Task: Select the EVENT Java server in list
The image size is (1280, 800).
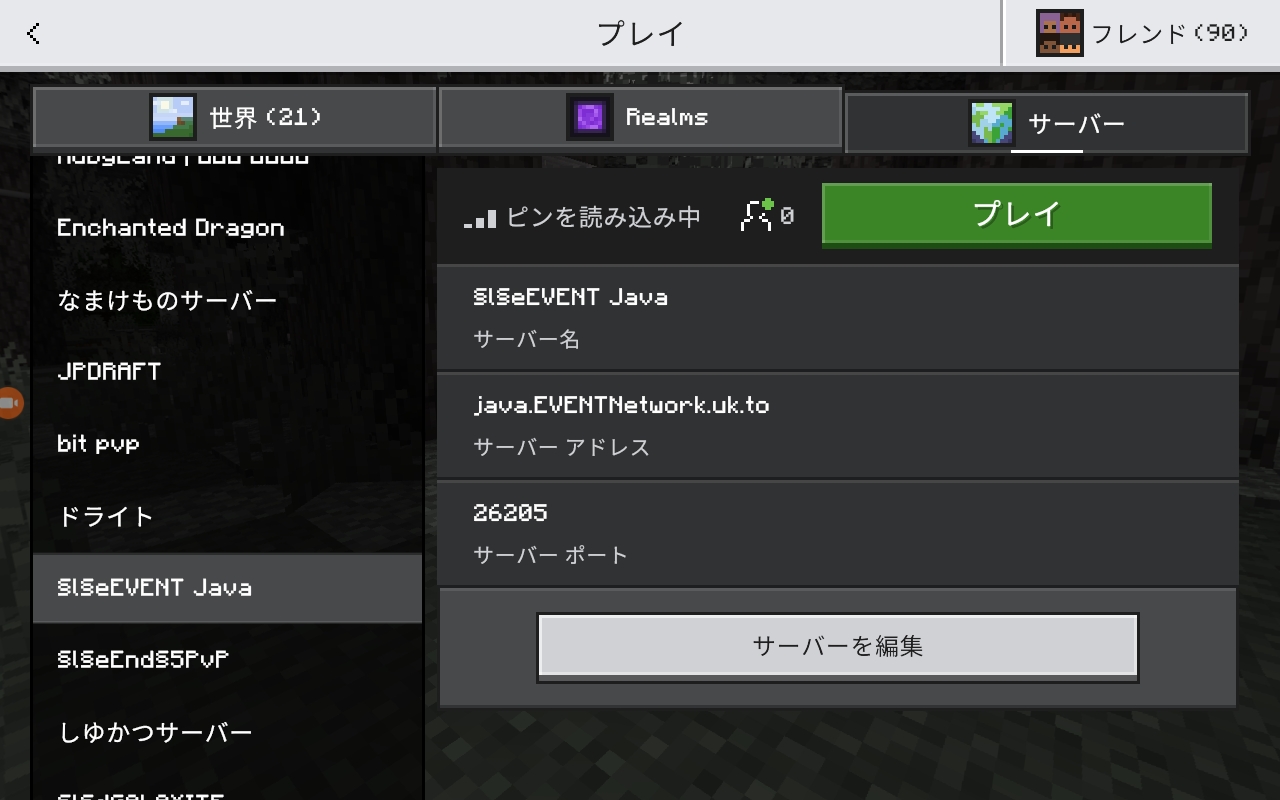Action: 227,588
